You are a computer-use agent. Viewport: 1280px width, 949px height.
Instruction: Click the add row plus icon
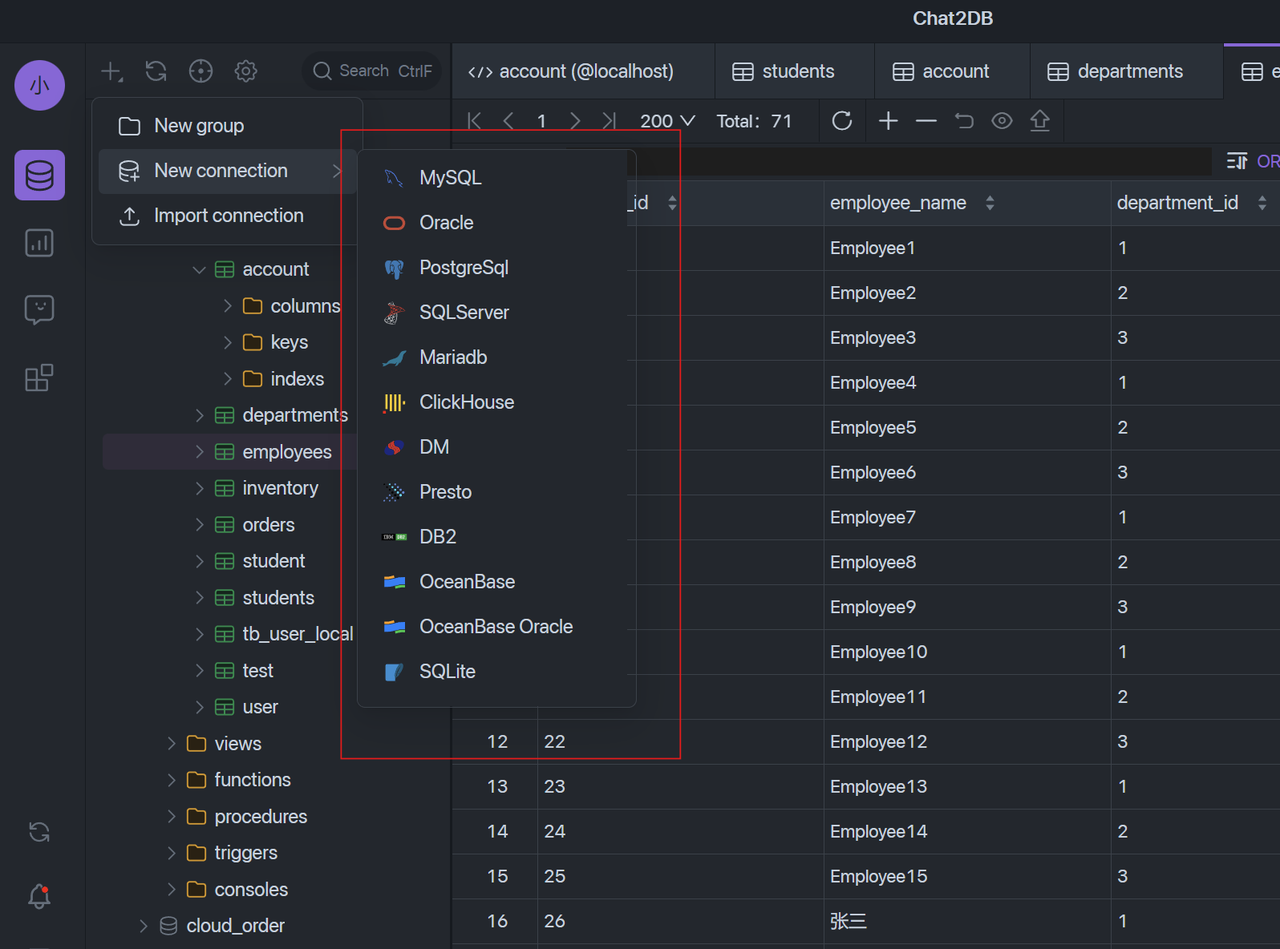point(888,121)
